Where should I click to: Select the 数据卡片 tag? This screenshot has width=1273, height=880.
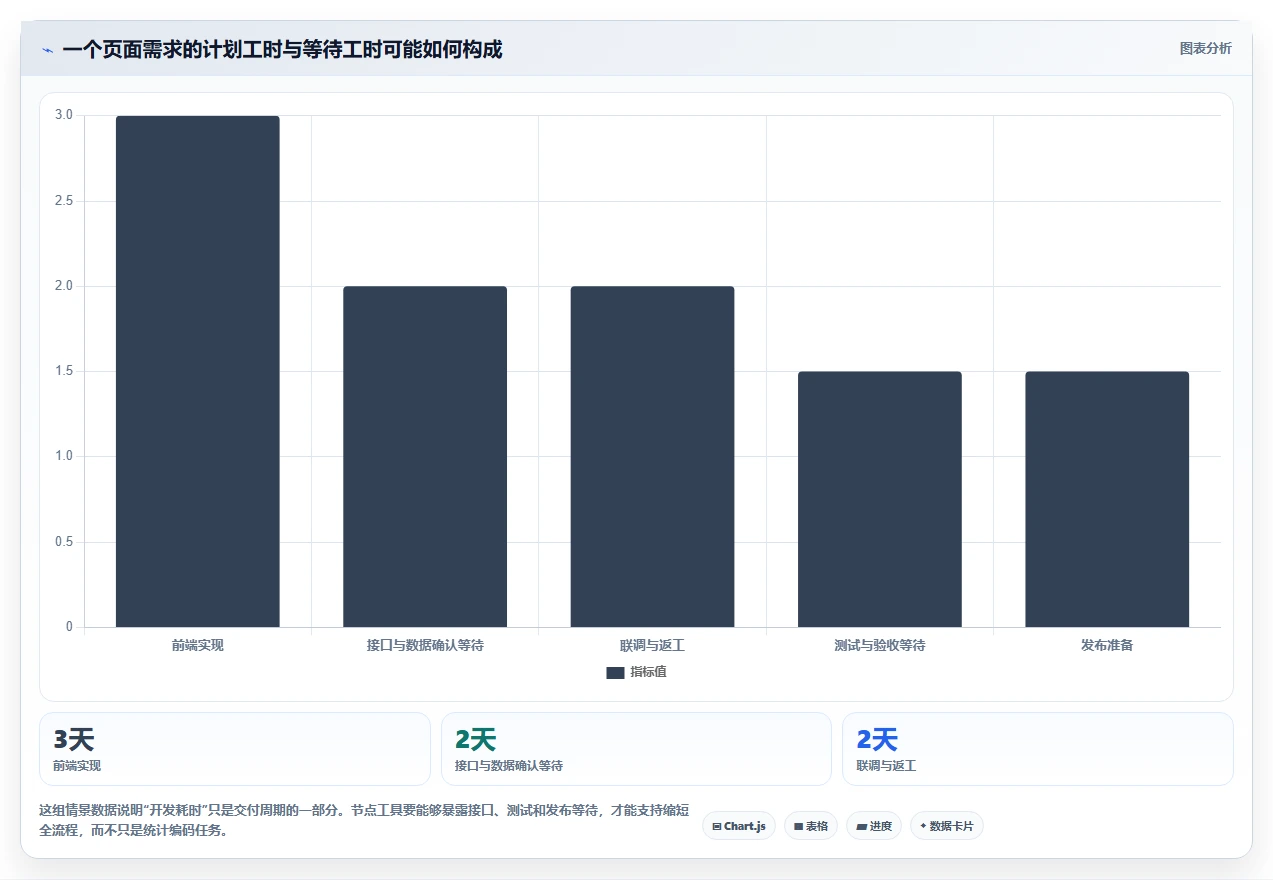click(947, 826)
